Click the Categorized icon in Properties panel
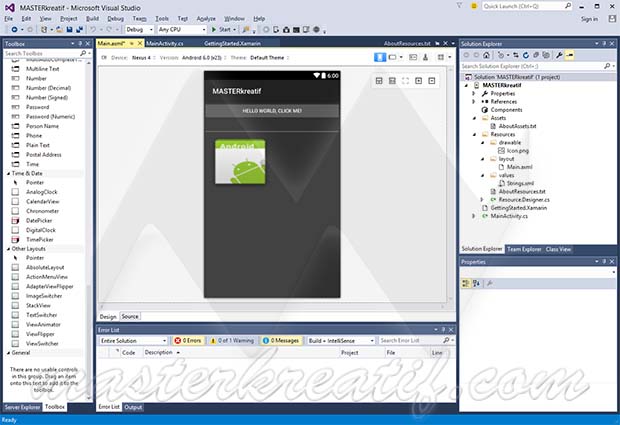Viewport: 620px width, 425px height. point(466,283)
